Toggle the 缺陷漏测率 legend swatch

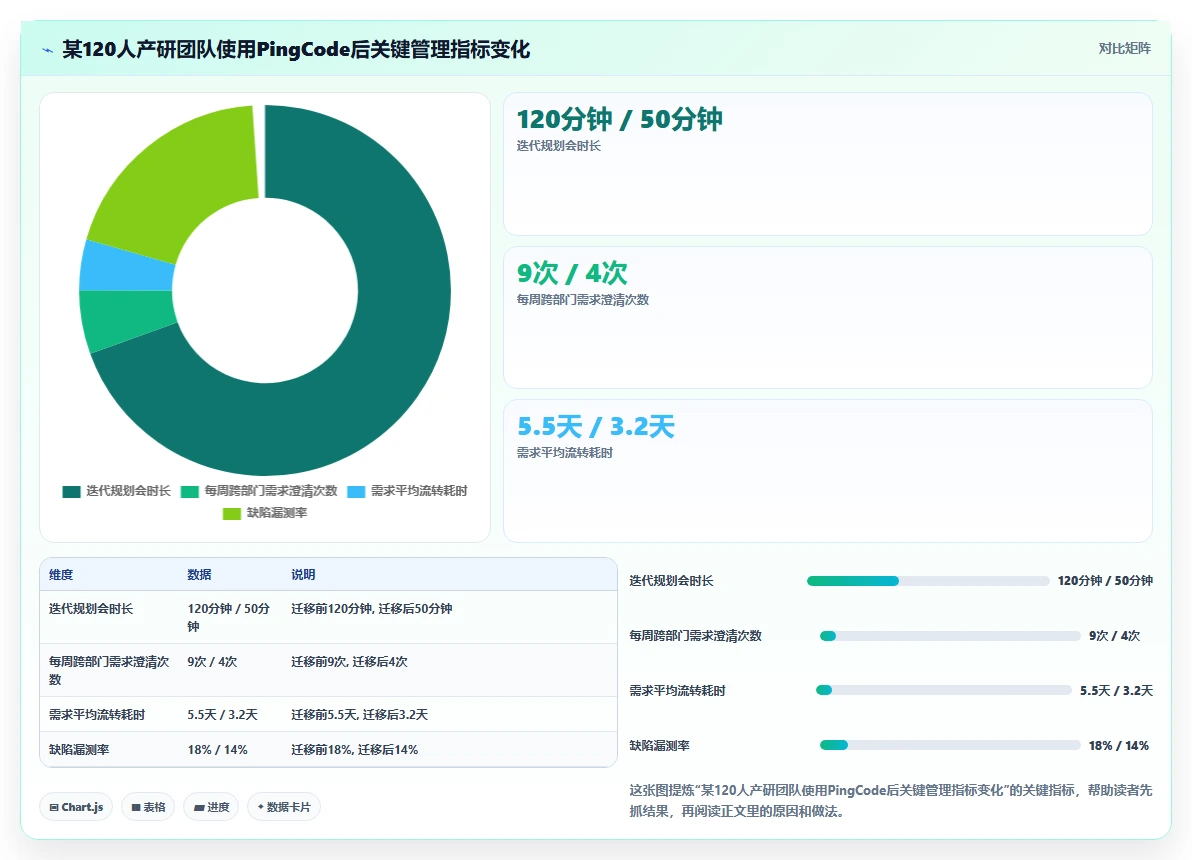pos(232,514)
